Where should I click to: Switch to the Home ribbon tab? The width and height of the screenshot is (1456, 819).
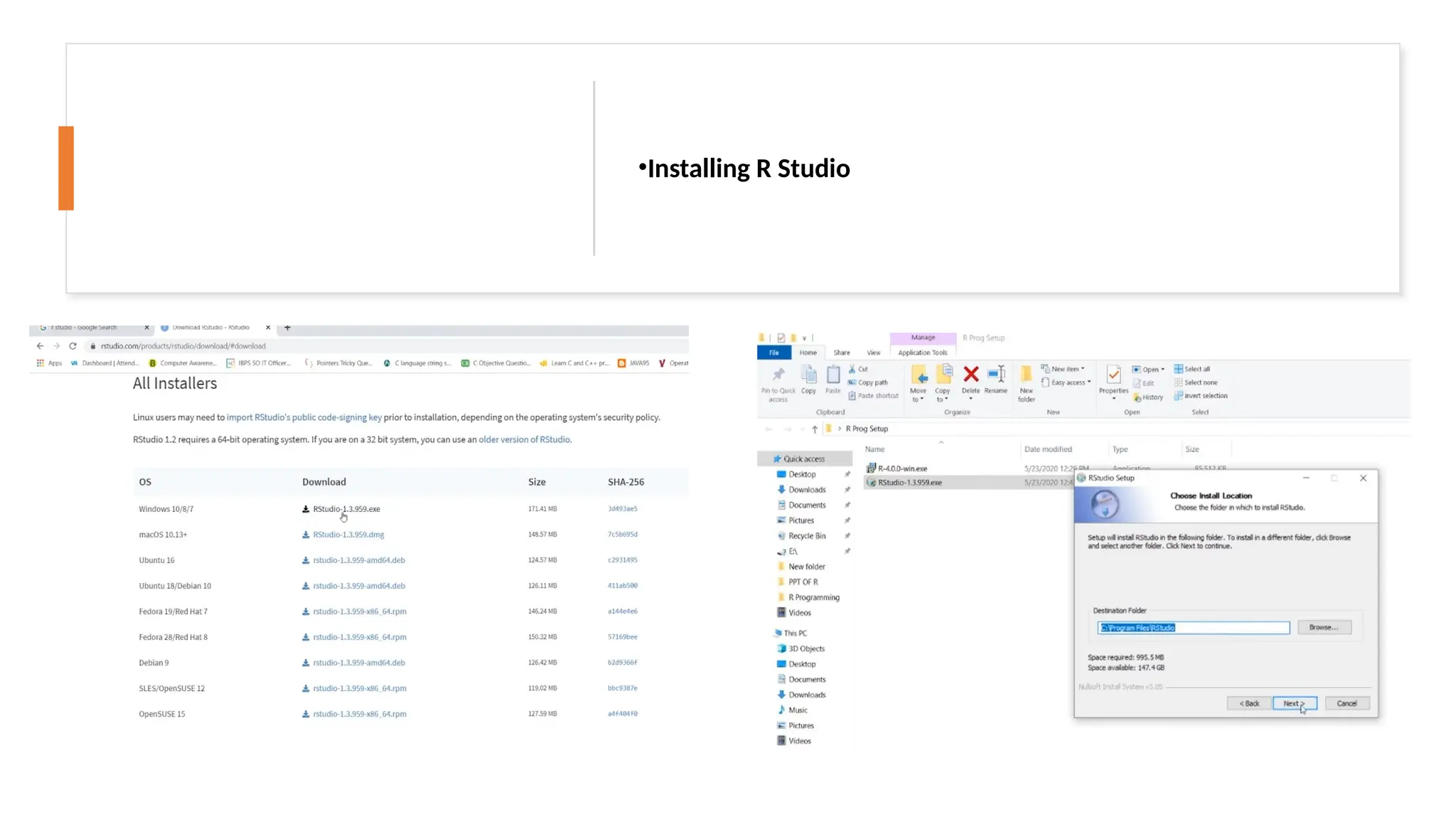pos(808,353)
